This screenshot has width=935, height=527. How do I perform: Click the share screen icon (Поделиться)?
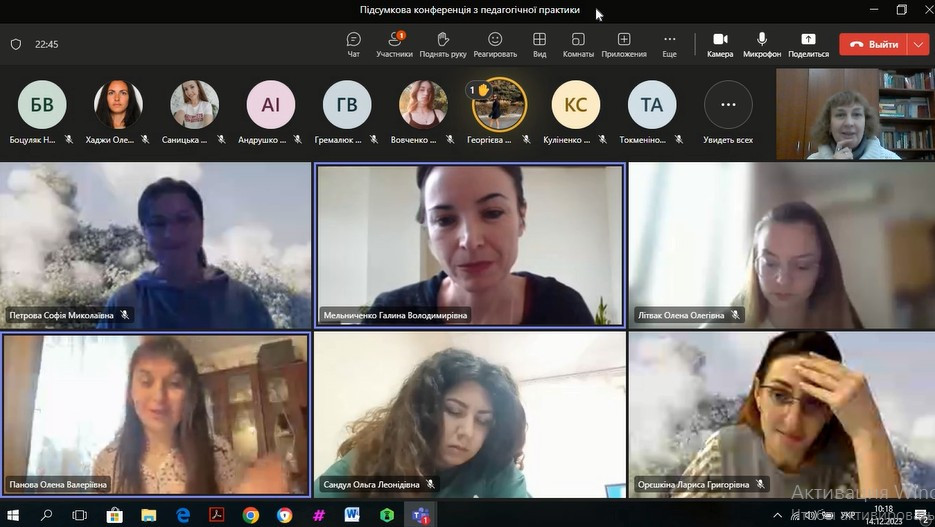[x=808, y=44]
